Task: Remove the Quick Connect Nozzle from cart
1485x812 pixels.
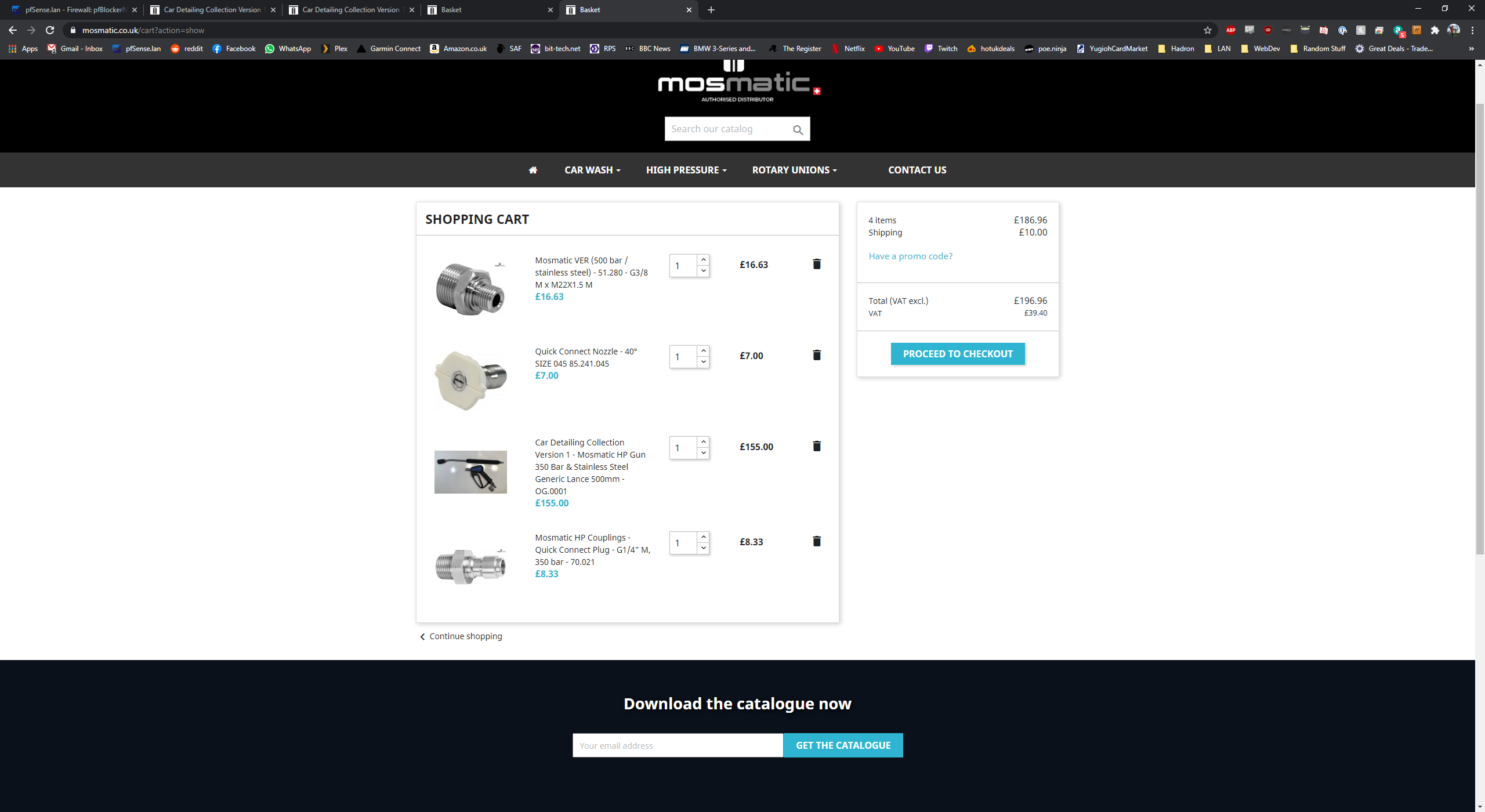Action: (x=817, y=355)
